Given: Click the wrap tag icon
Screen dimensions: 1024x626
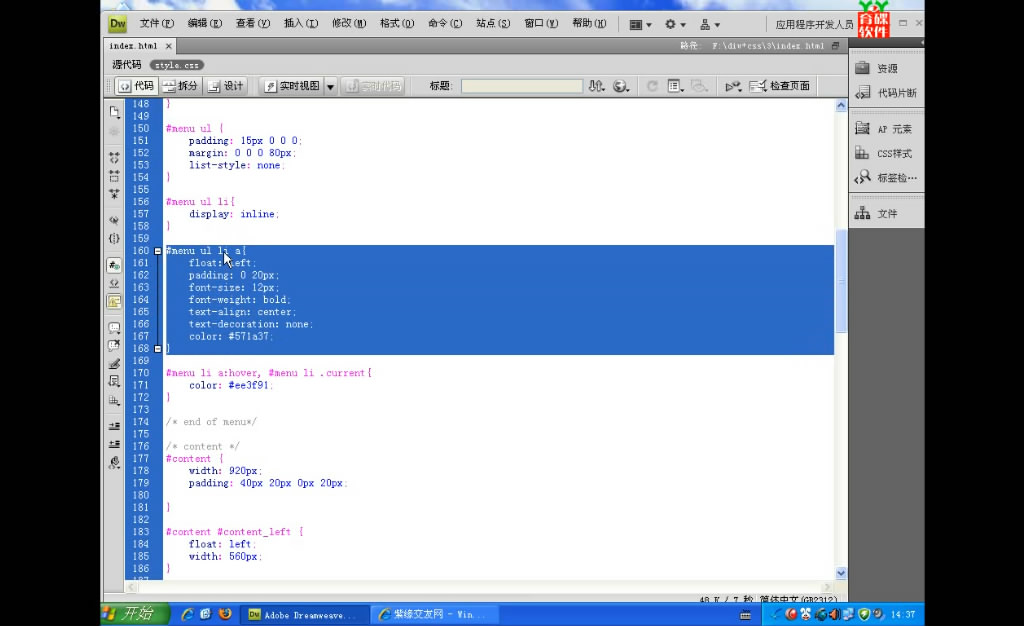Looking at the screenshot, I should pyautogui.click(x=114, y=363).
